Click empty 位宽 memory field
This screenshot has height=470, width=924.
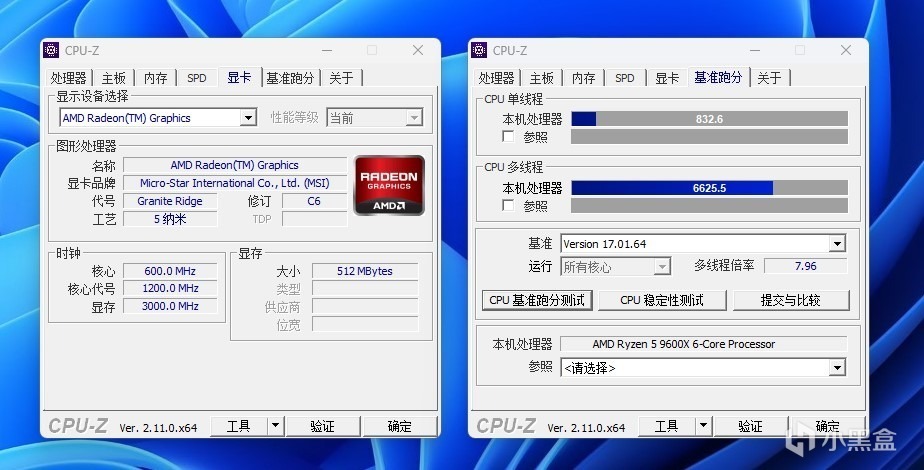click(365, 325)
